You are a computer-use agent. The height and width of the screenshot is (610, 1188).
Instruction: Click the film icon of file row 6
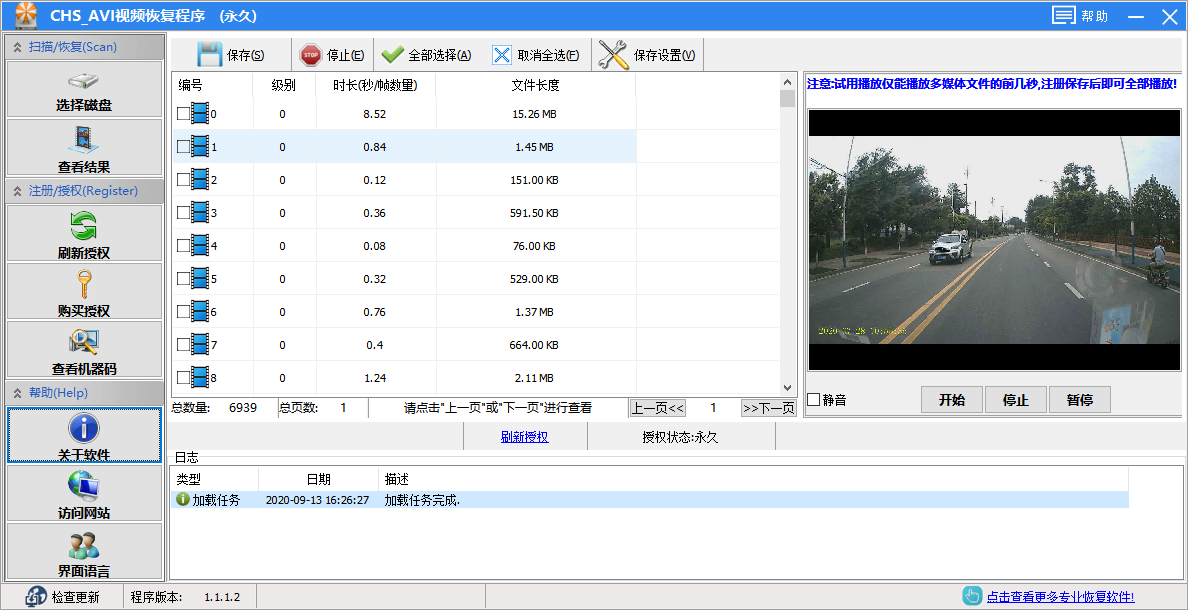pos(200,311)
